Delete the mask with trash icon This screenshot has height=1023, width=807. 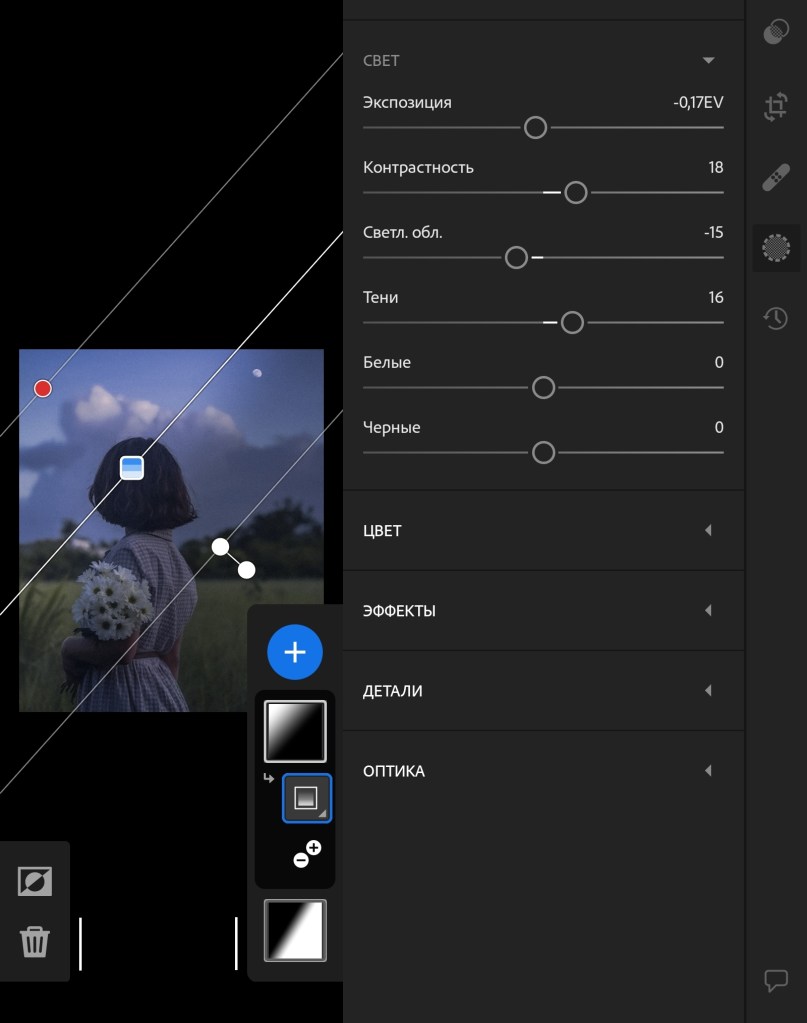click(35, 942)
